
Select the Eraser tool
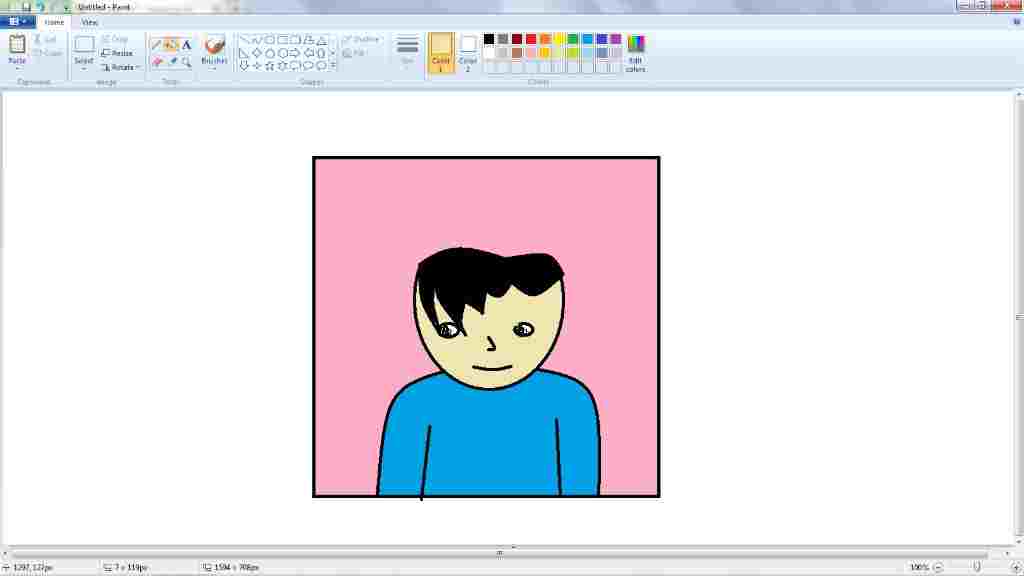coord(157,62)
